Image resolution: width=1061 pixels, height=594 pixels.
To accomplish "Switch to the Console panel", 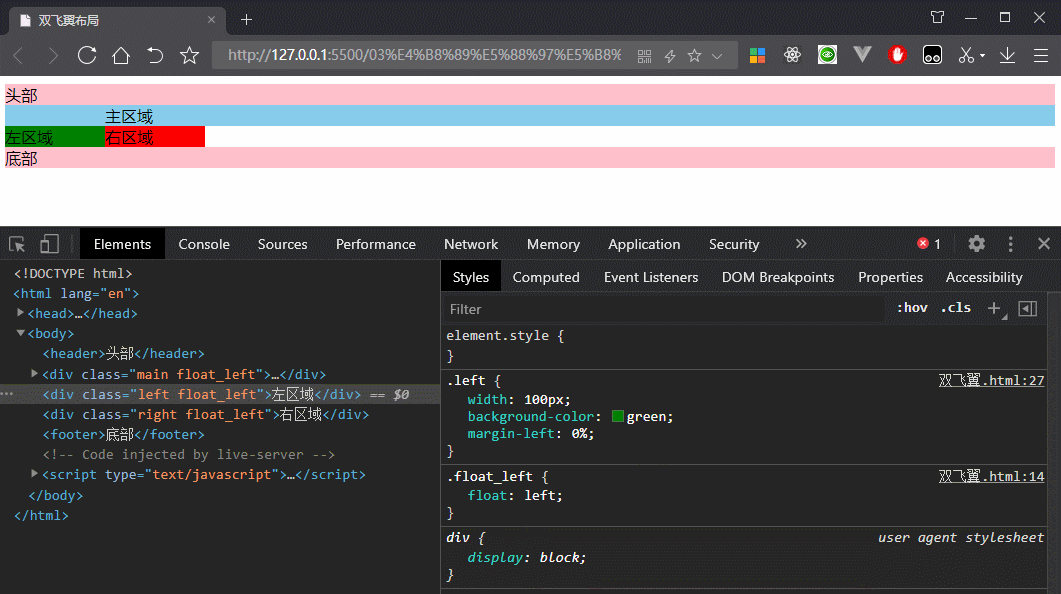I will point(204,244).
